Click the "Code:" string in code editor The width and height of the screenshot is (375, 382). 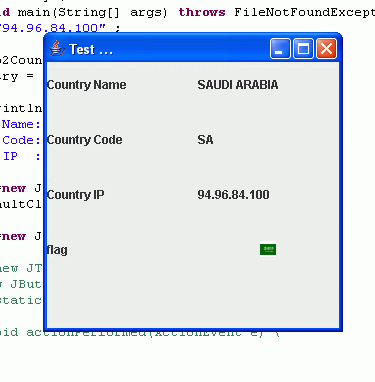[x=21, y=140]
